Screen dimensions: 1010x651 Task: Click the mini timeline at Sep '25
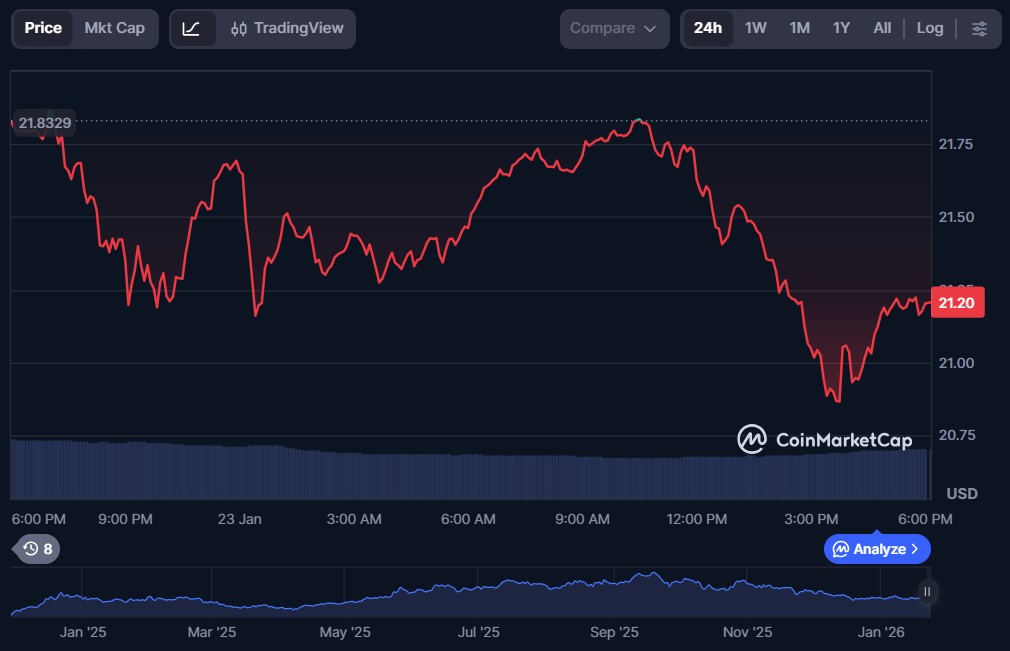click(x=614, y=592)
